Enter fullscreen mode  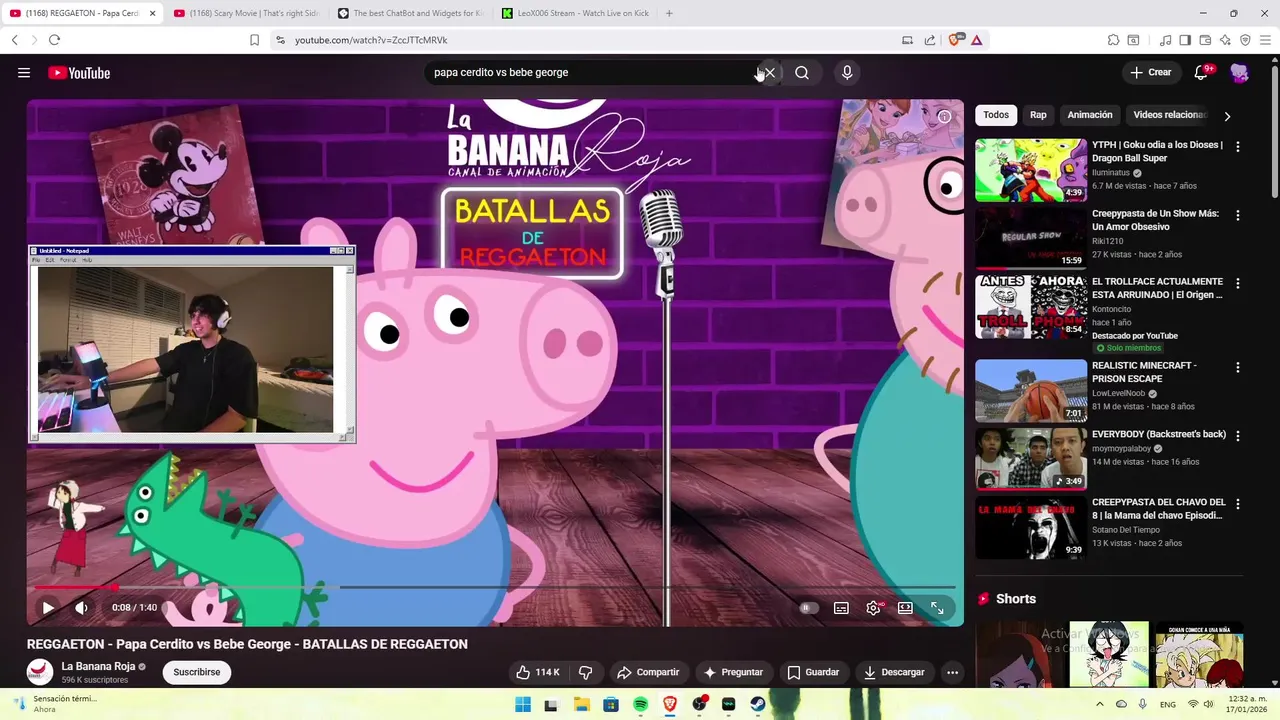pyautogui.click(x=937, y=608)
